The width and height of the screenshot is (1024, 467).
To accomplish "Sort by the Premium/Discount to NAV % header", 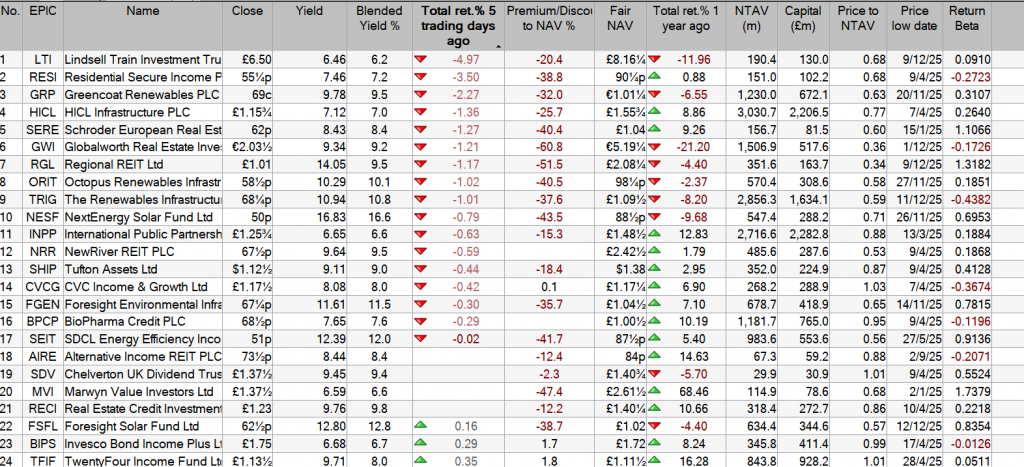I will click(x=545, y=20).
